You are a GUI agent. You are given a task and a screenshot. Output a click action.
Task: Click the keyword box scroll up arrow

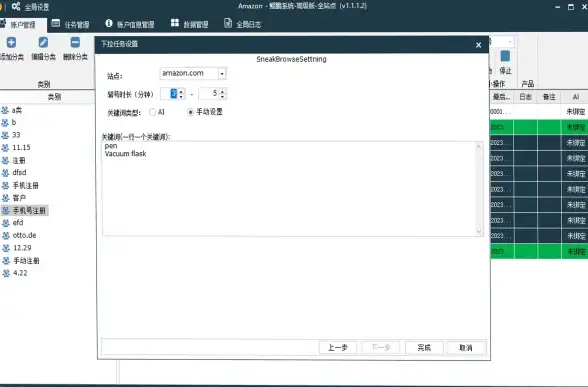point(479,147)
